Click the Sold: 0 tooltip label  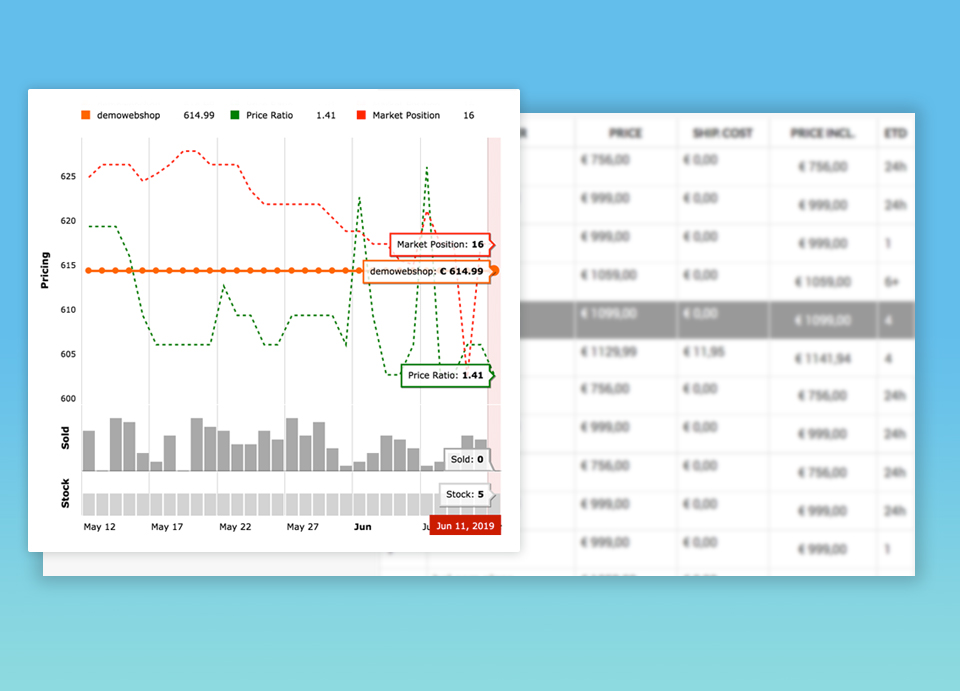(x=466, y=460)
